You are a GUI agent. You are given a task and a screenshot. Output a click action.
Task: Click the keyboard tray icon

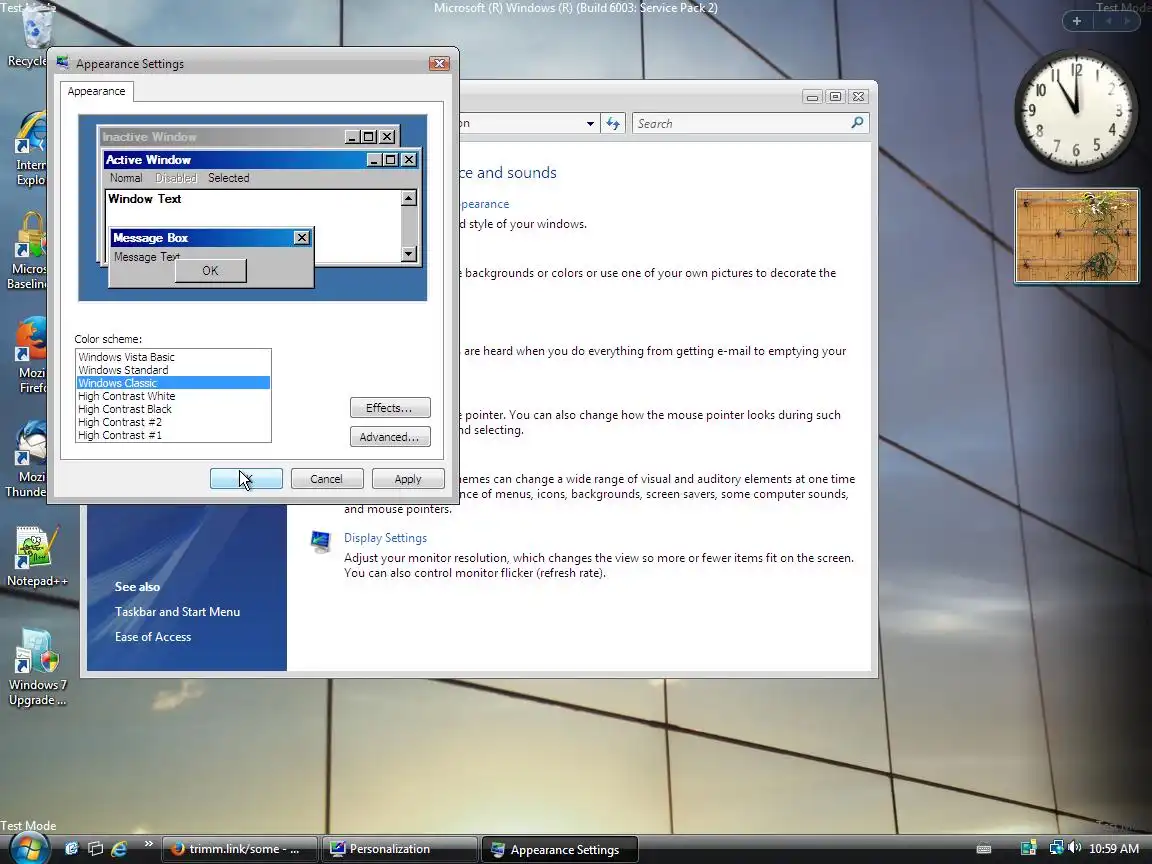tap(984, 849)
